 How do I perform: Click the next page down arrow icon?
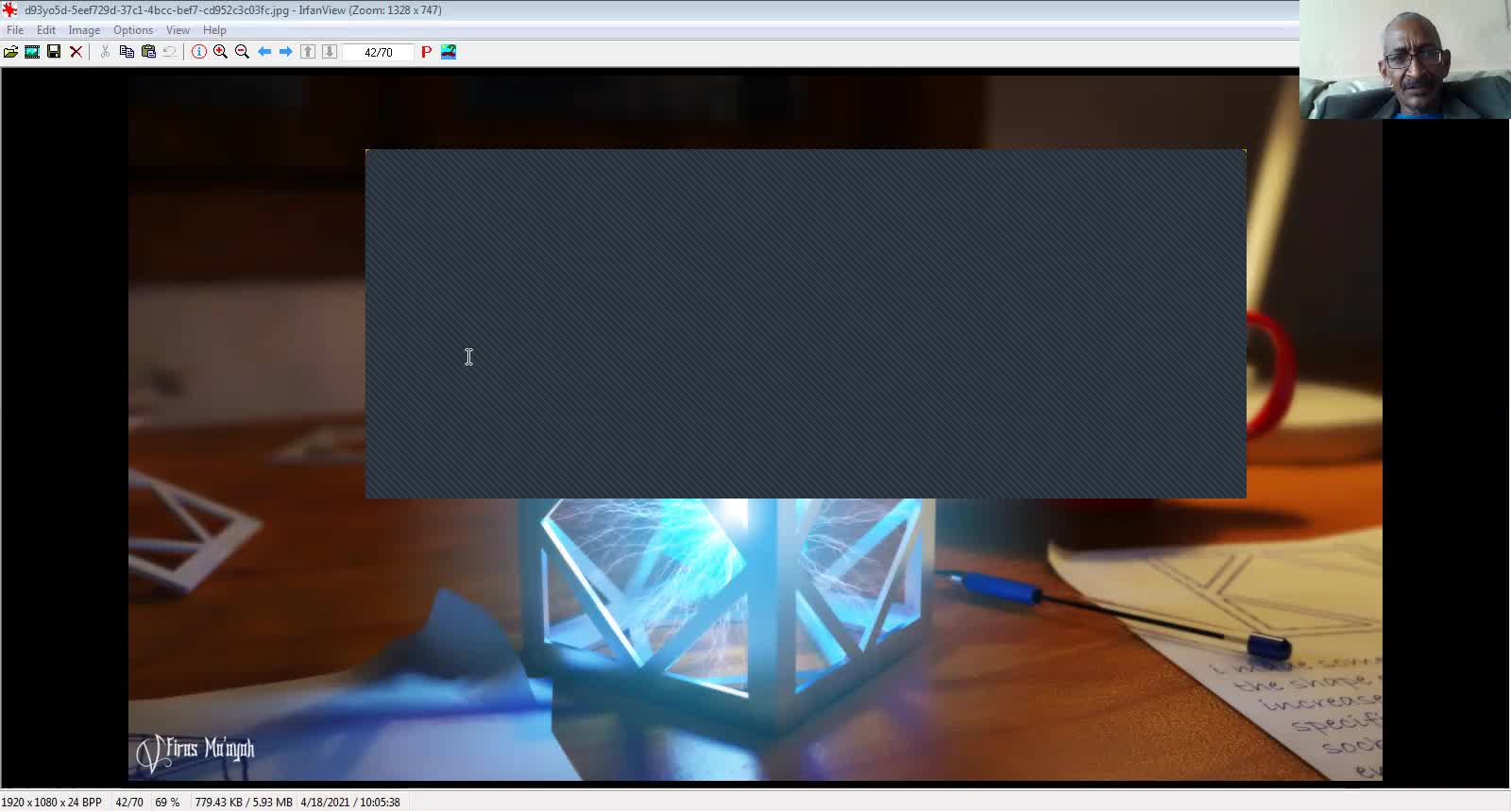[330, 52]
